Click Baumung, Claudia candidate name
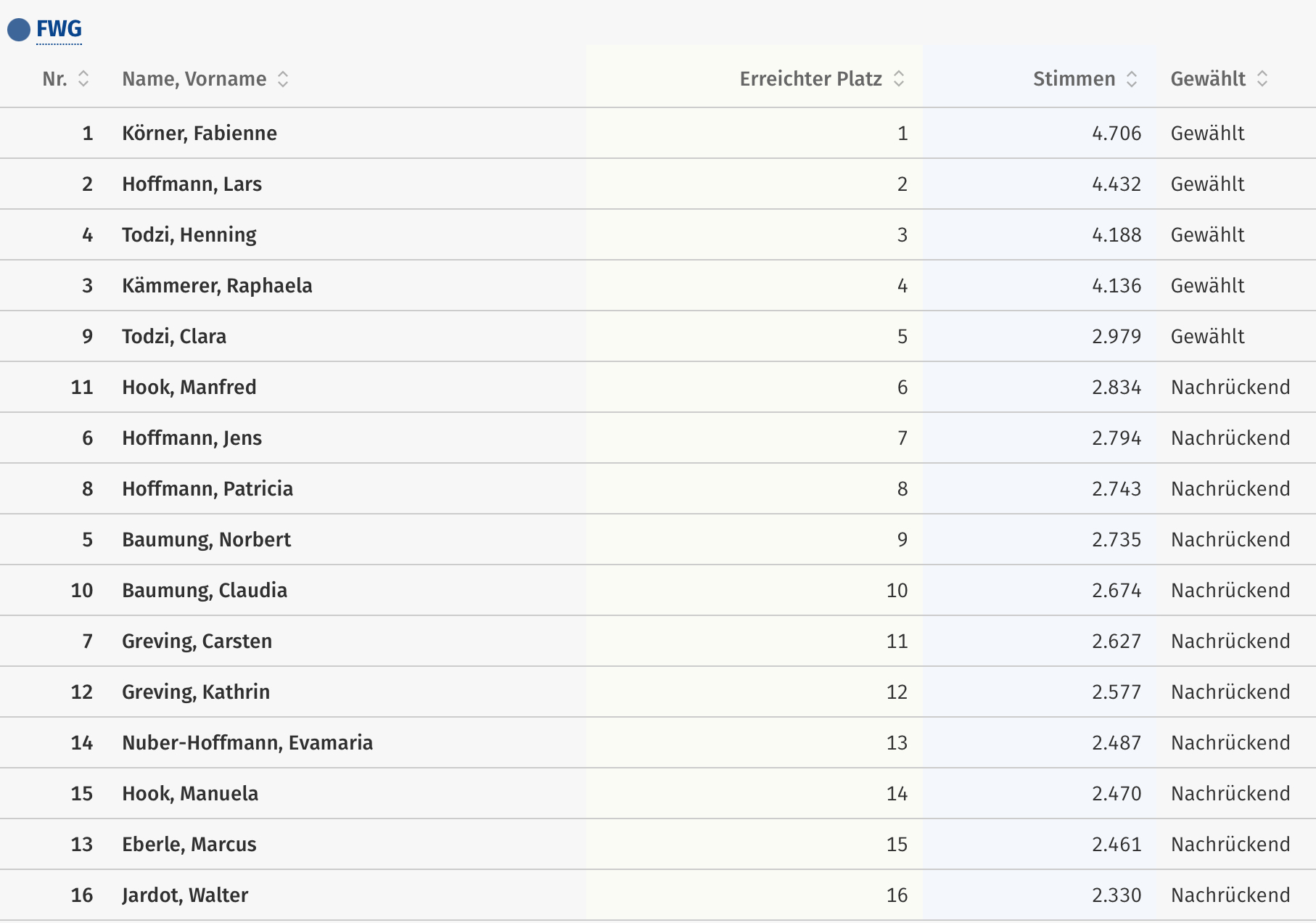1316x923 pixels. click(x=205, y=591)
